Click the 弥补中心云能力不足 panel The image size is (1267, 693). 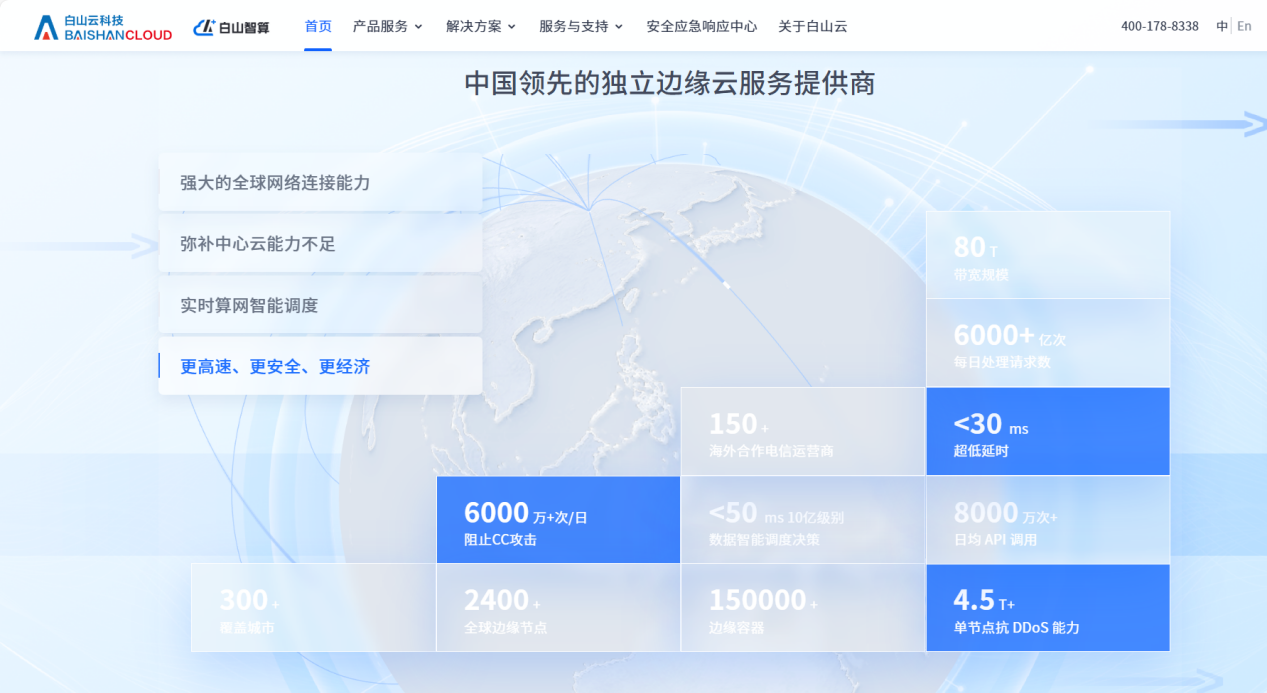coord(320,244)
